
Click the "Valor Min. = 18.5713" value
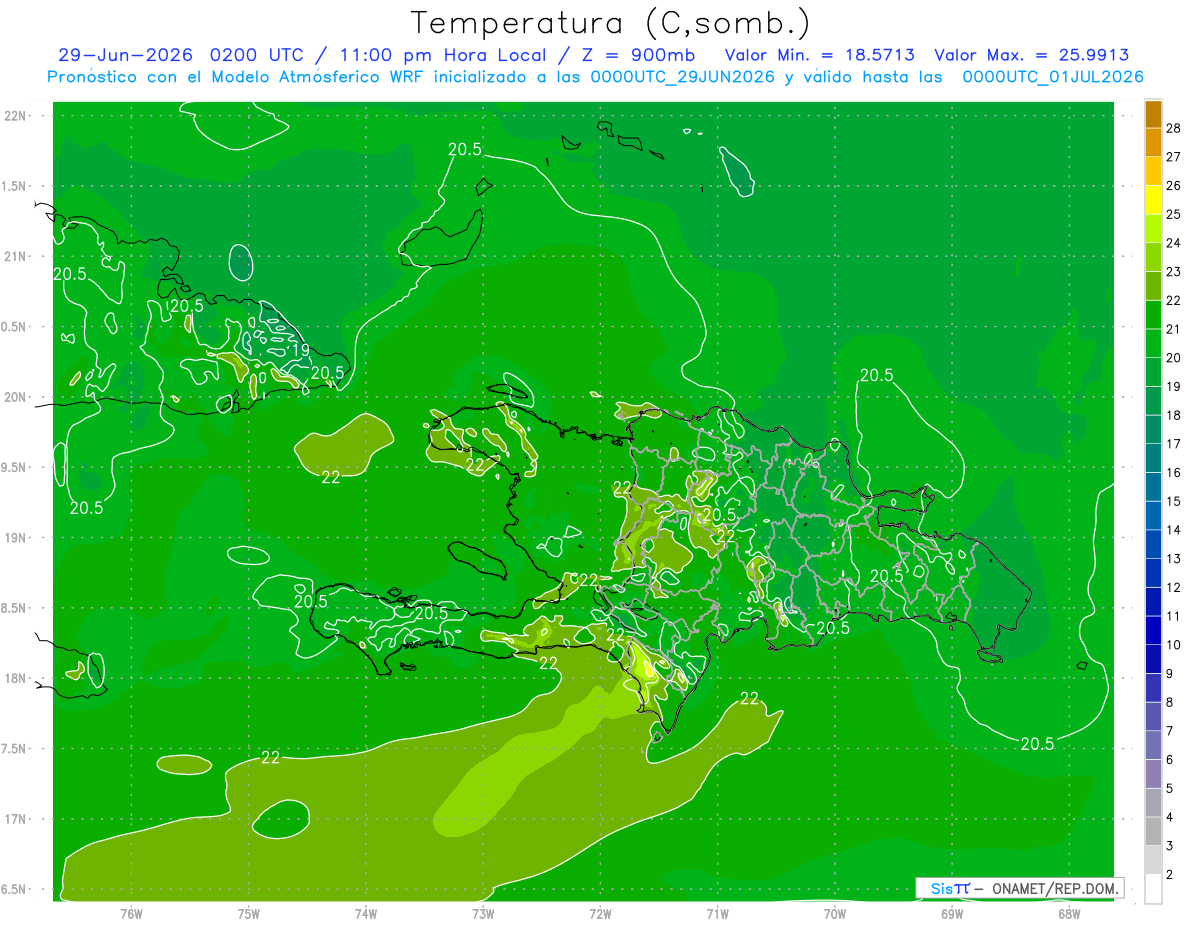coord(819,55)
